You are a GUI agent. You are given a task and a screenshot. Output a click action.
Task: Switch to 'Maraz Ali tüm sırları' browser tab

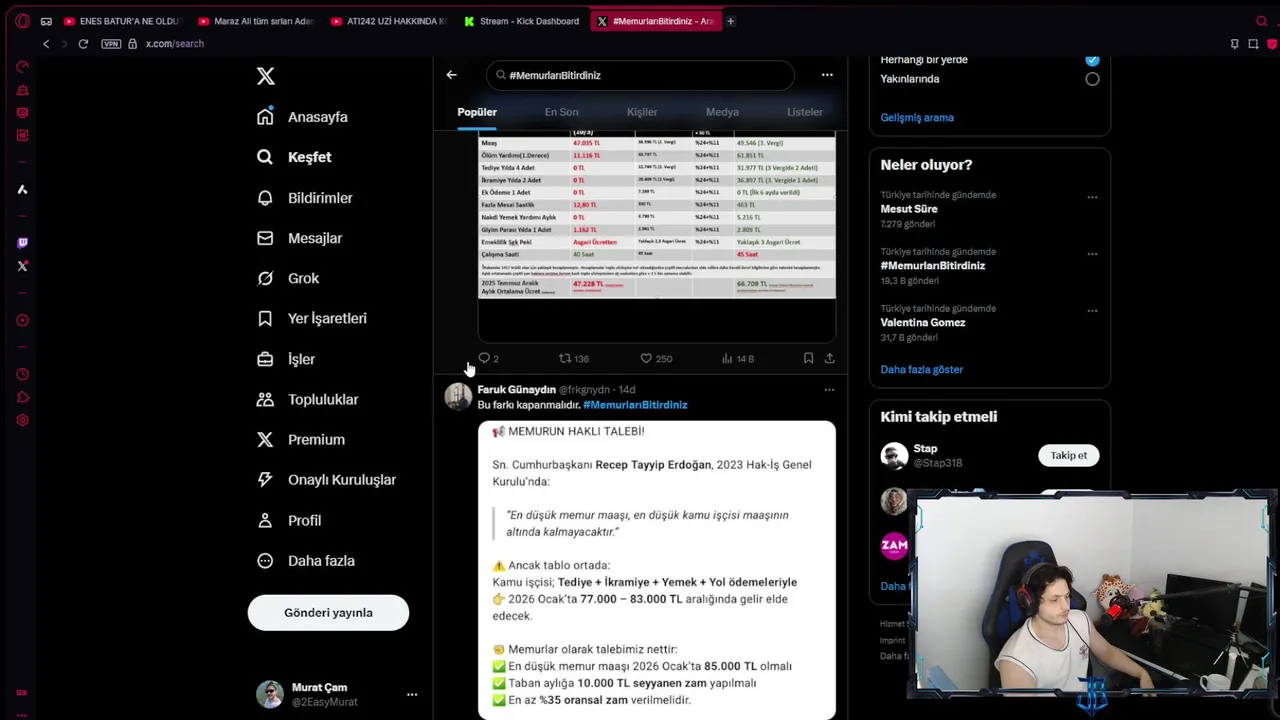click(x=256, y=21)
